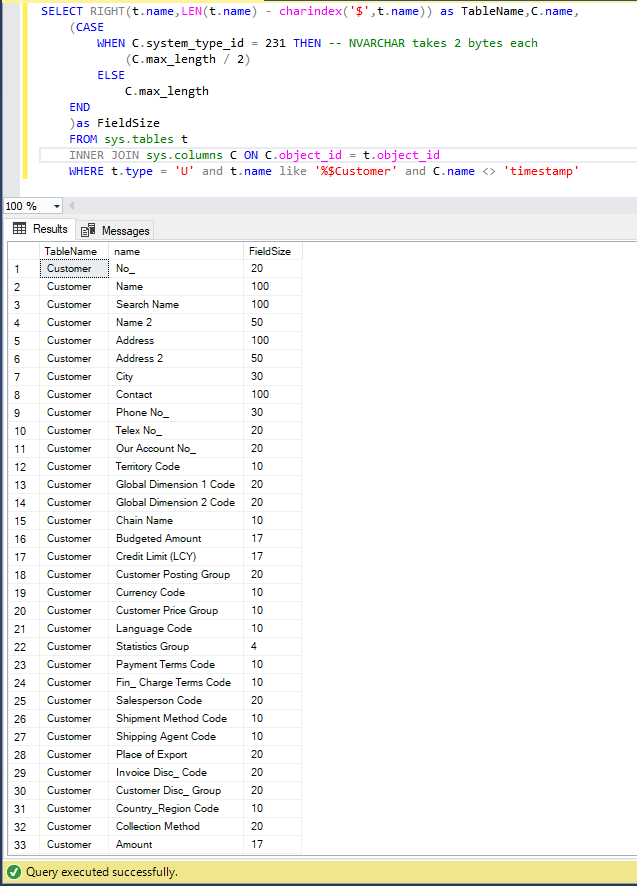
Task: Click the 'Place of Export' cell
Action: (176, 755)
